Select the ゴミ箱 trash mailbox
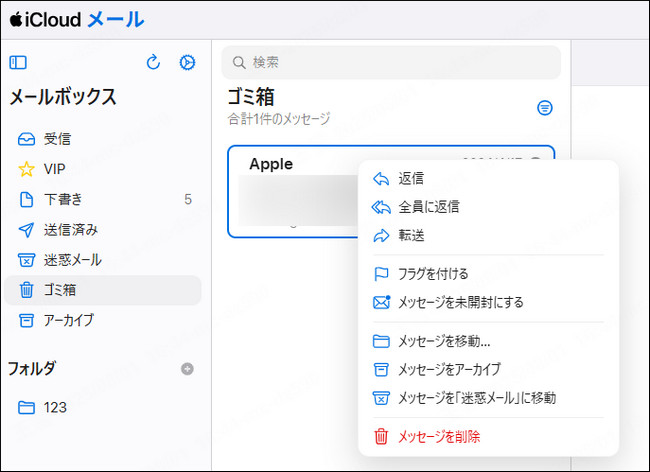This screenshot has width=650, height=472. [102, 290]
